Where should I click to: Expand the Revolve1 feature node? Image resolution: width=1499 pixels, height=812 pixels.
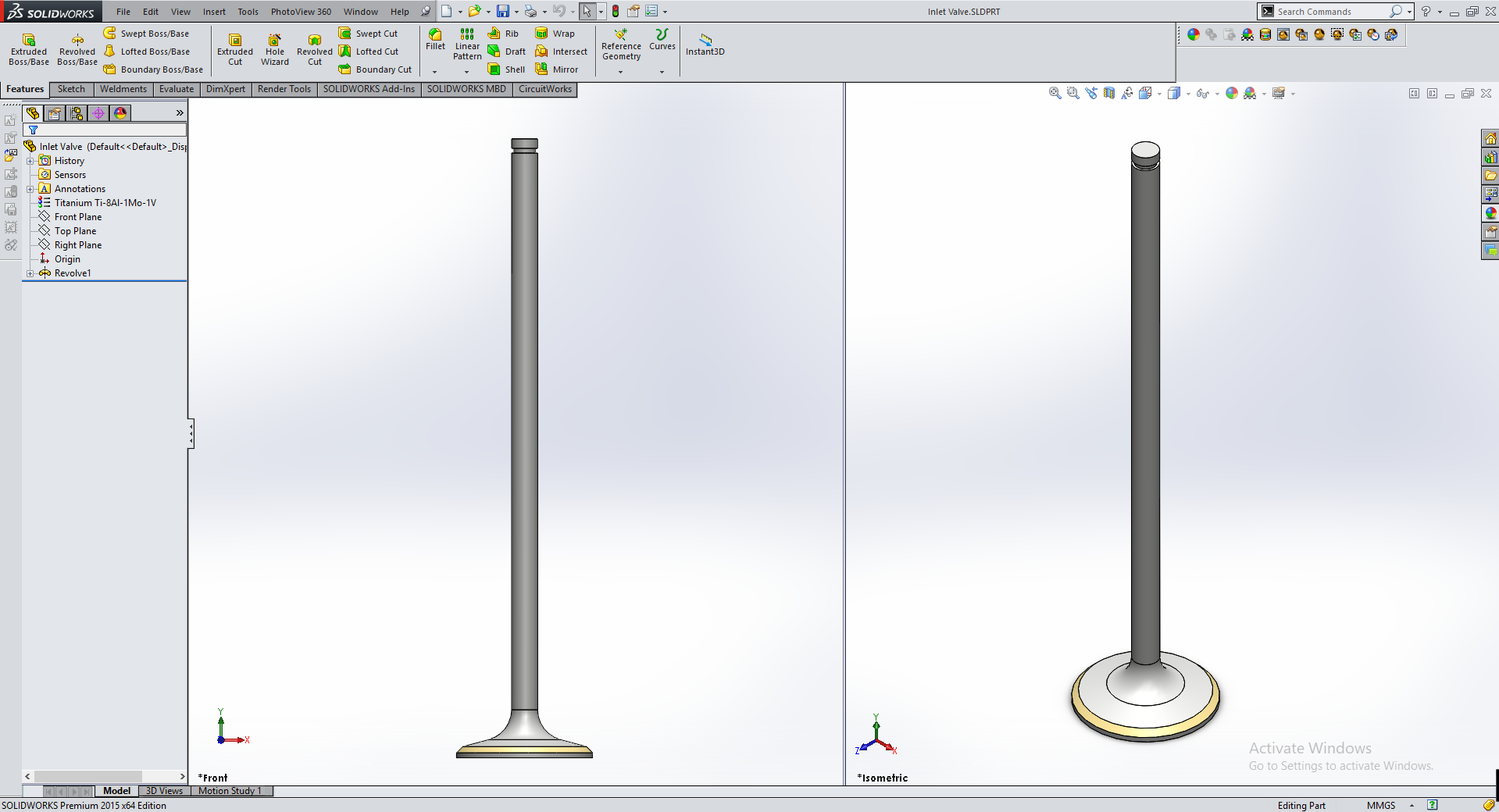pos(30,273)
